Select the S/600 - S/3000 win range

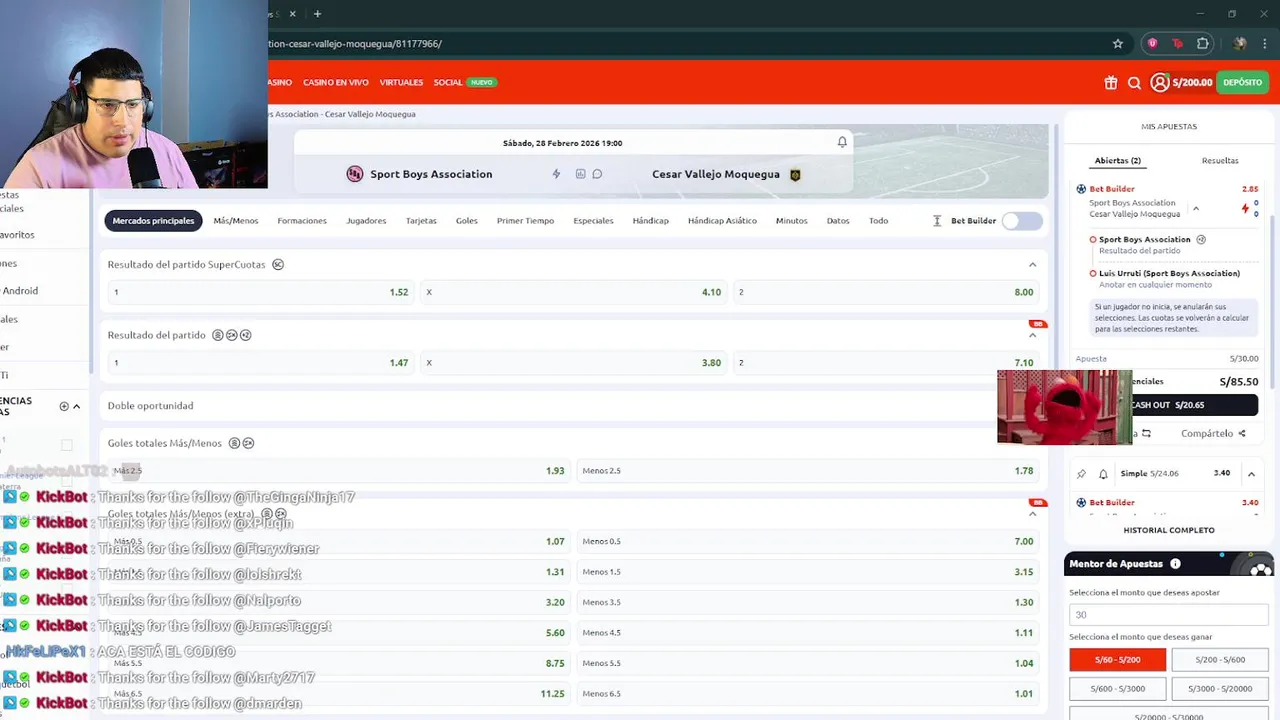(1118, 688)
